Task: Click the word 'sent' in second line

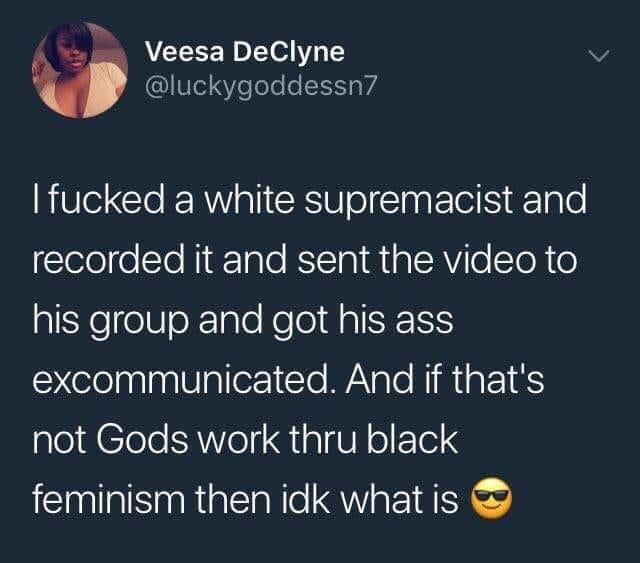Action: coord(333,261)
